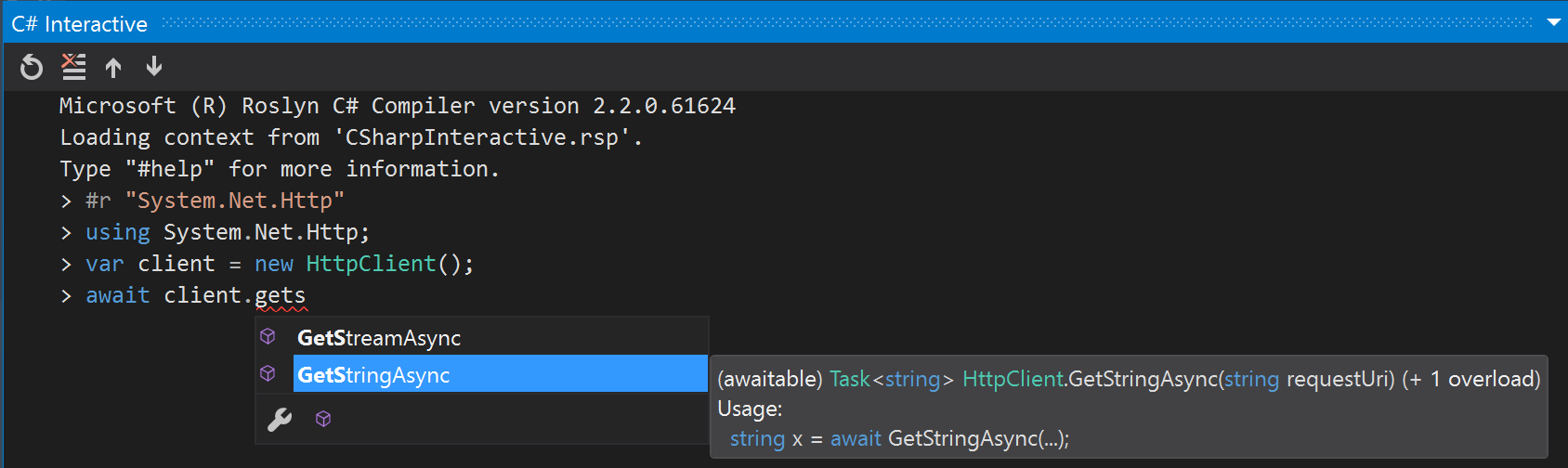Click the HttpClient constructor in code

click(x=371, y=264)
